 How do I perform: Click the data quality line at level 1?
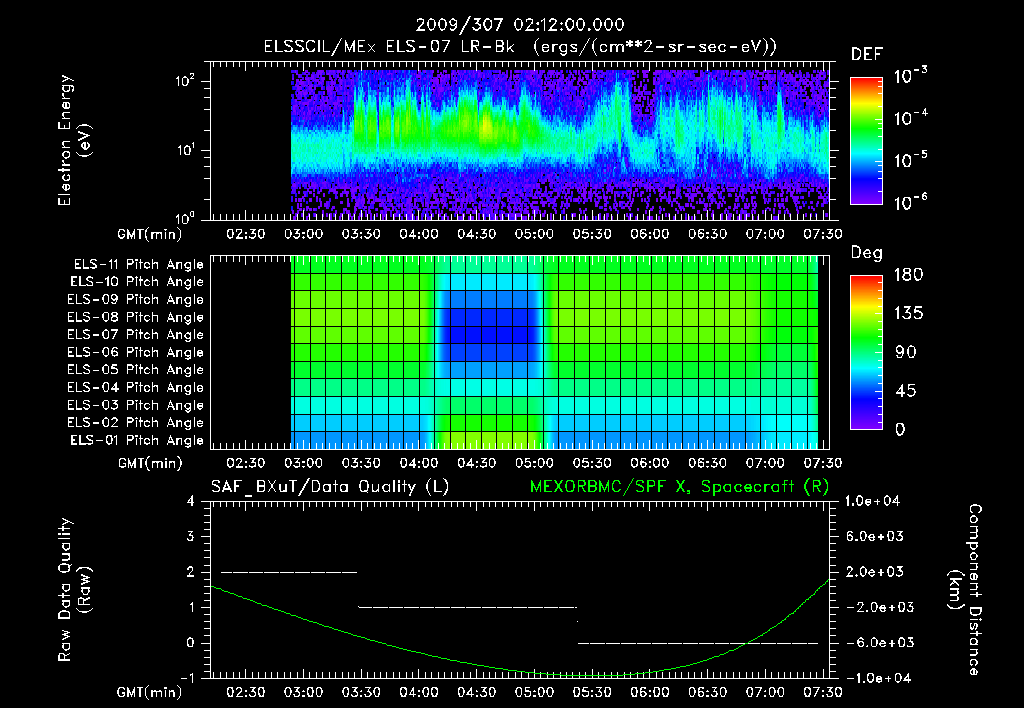(x=468, y=607)
